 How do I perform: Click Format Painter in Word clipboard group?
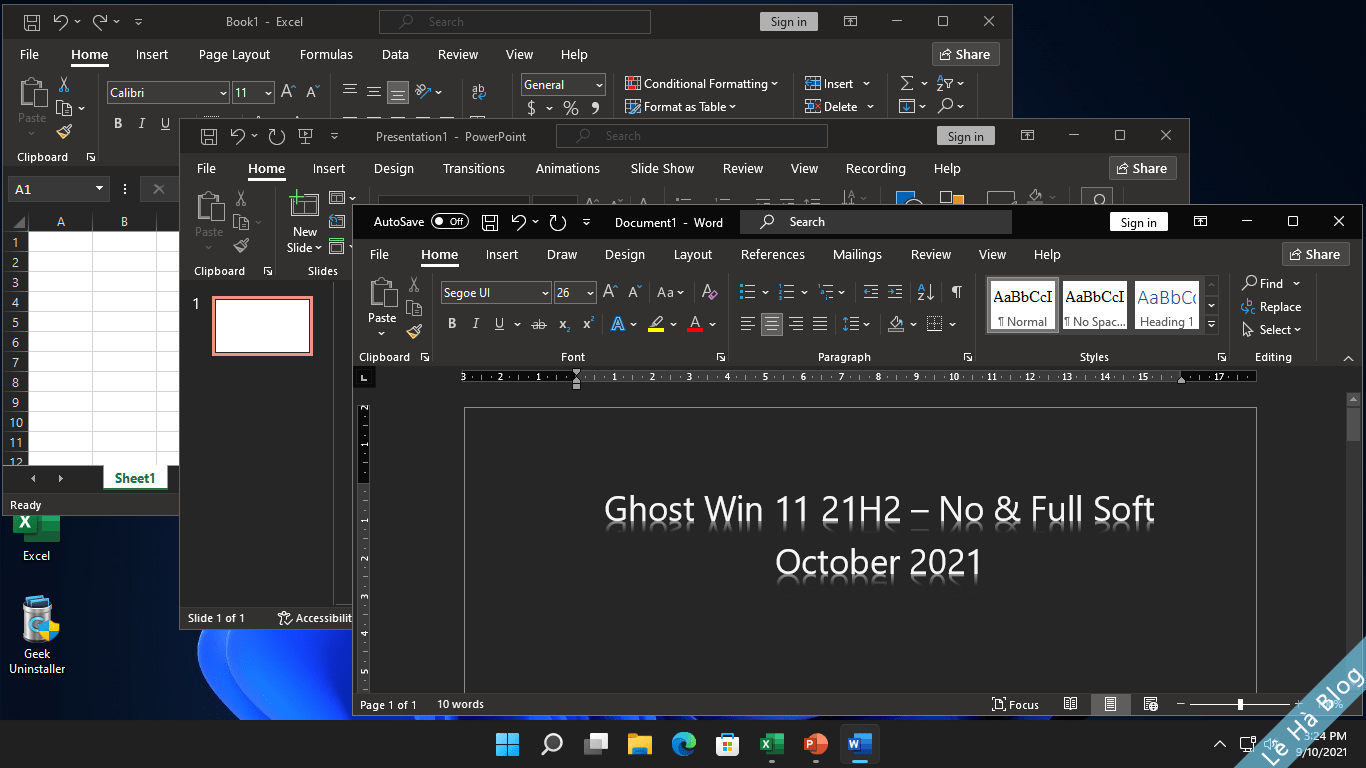click(414, 331)
